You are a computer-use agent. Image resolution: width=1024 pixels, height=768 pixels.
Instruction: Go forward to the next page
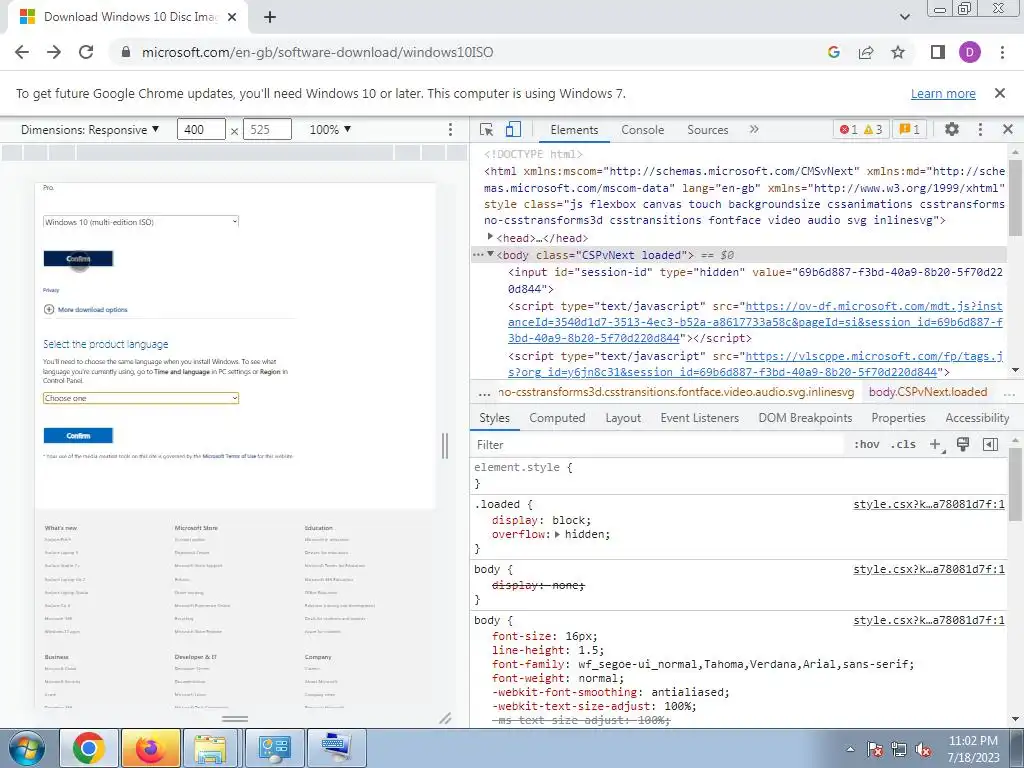(x=54, y=52)
